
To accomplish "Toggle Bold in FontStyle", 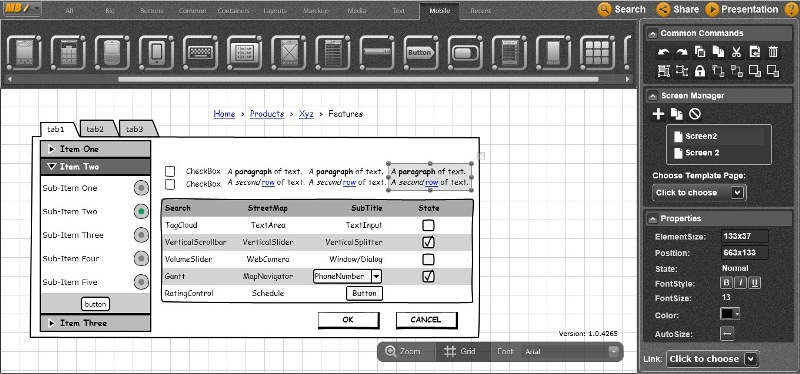I will [x=726, y=283].
